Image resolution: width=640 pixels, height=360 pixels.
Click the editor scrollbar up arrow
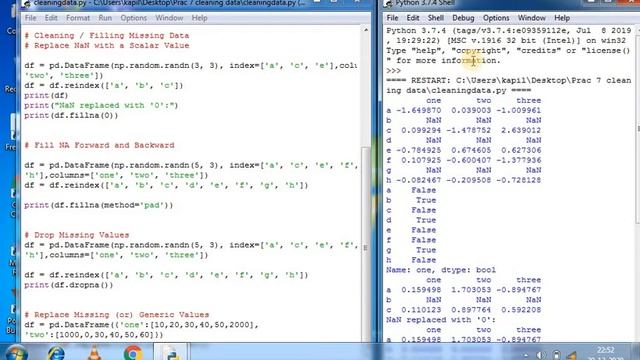tap(366, 30)
